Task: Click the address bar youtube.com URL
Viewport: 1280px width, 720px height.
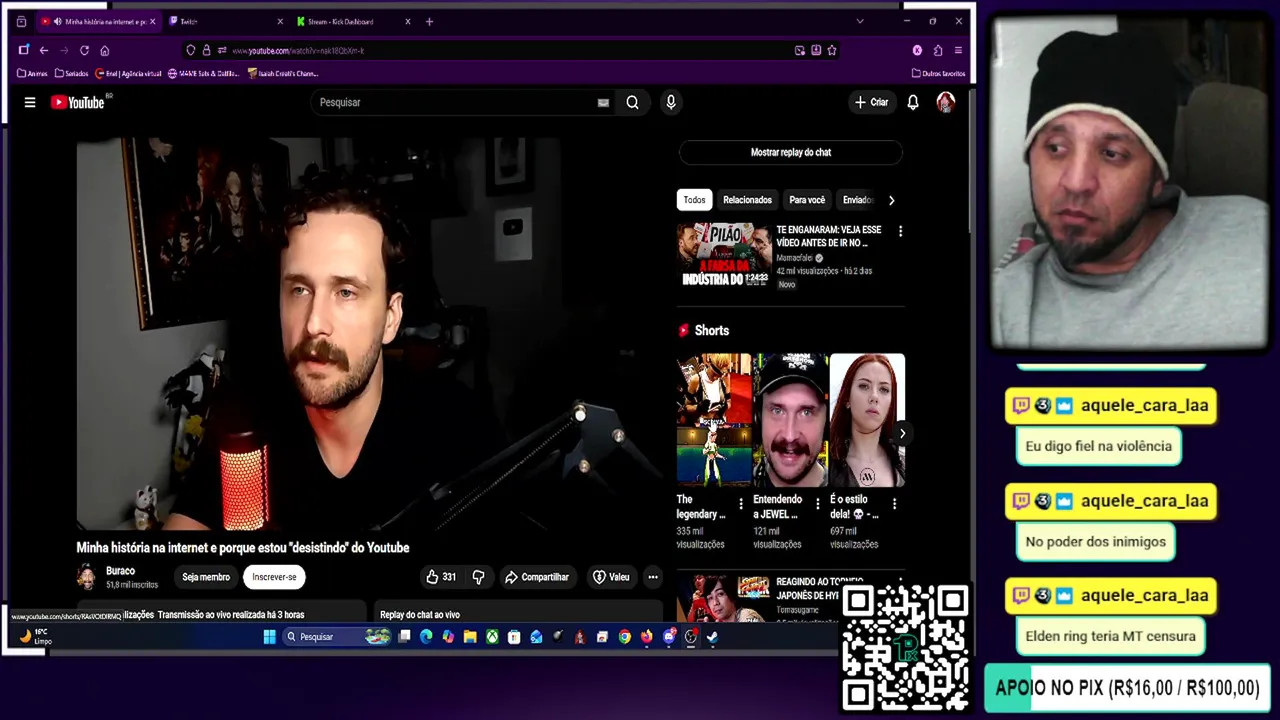Action: [298, 50]
